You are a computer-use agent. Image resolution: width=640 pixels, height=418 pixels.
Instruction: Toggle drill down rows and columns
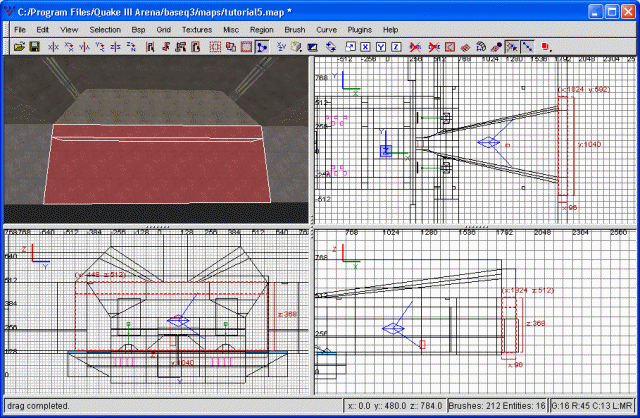(x=527, y=47)
